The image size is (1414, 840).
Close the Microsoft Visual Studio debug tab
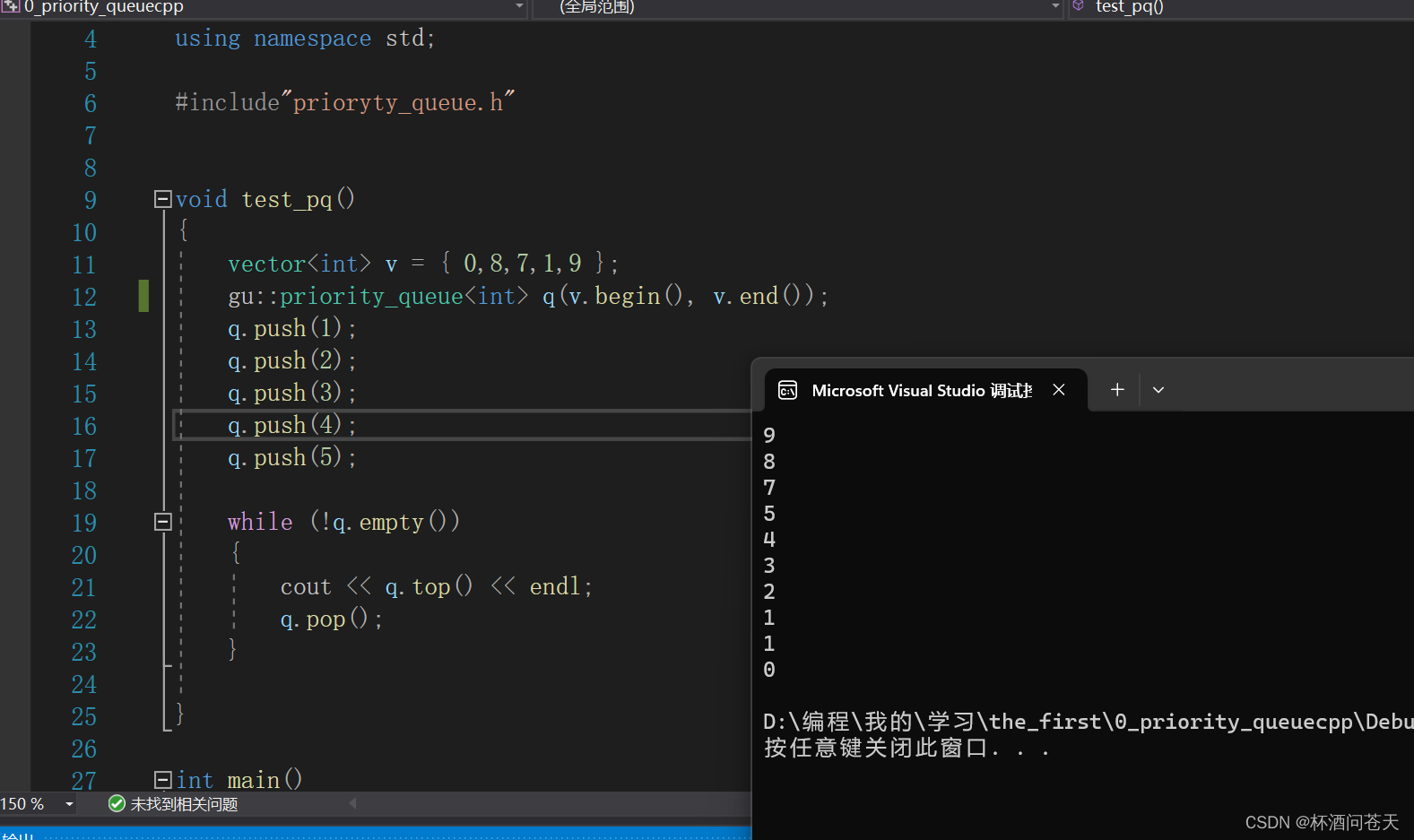[x=1059, y=390]
